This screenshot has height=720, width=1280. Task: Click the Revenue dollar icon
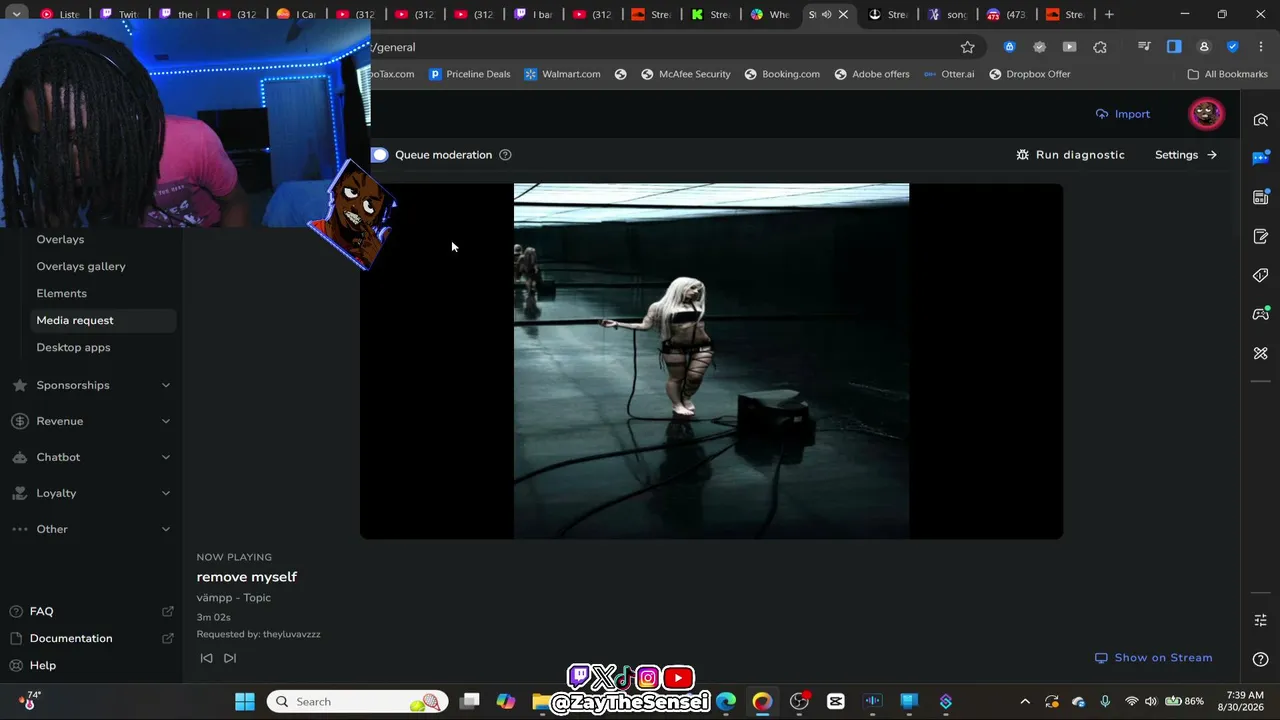(19, 421)
